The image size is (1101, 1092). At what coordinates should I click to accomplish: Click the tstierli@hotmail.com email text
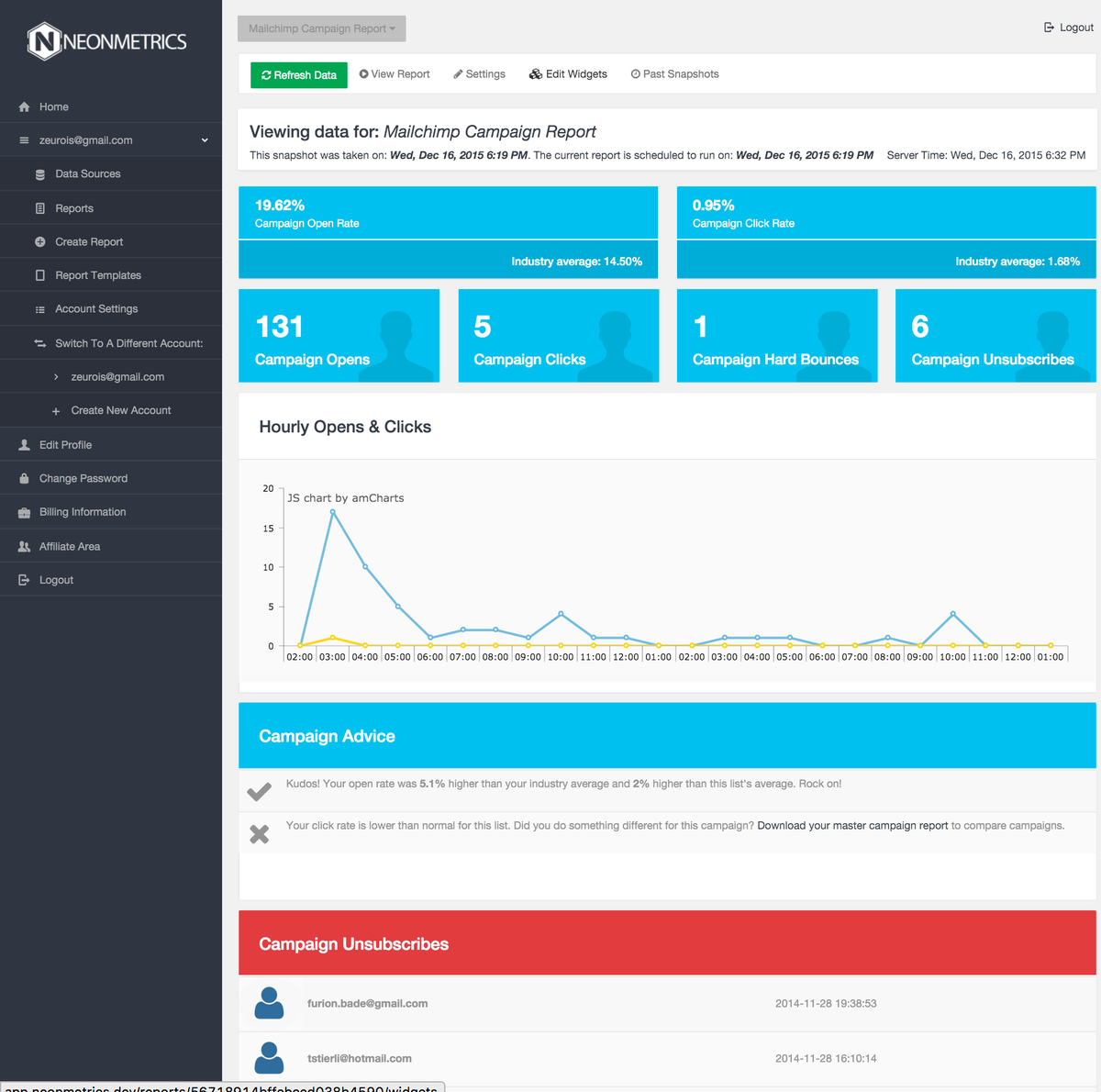coord(360,1059)
